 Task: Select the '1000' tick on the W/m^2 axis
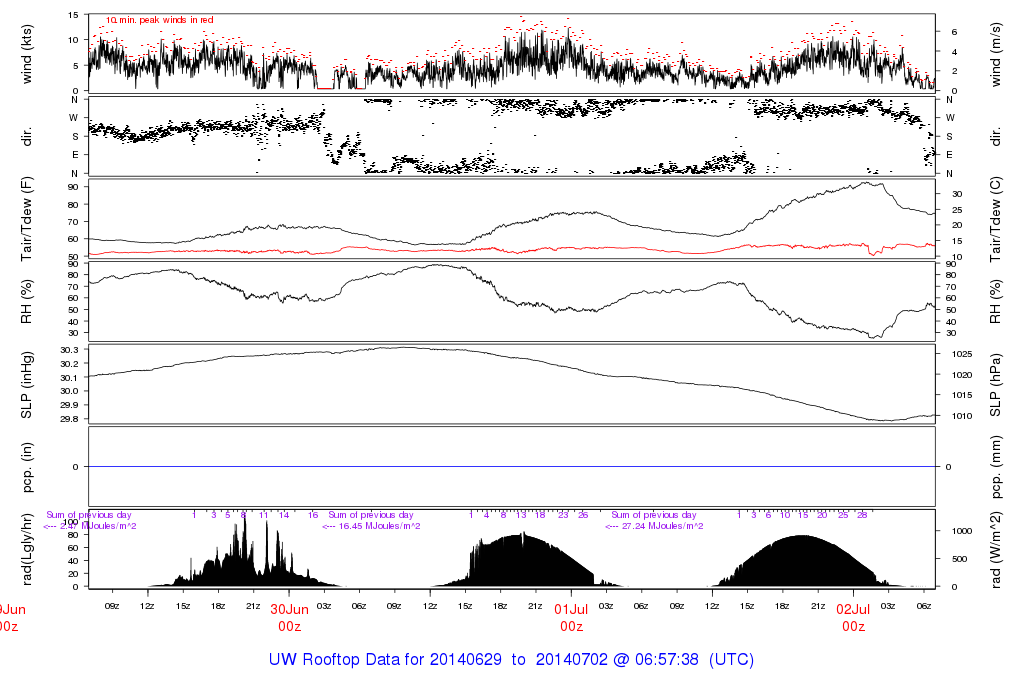(962, 531)
